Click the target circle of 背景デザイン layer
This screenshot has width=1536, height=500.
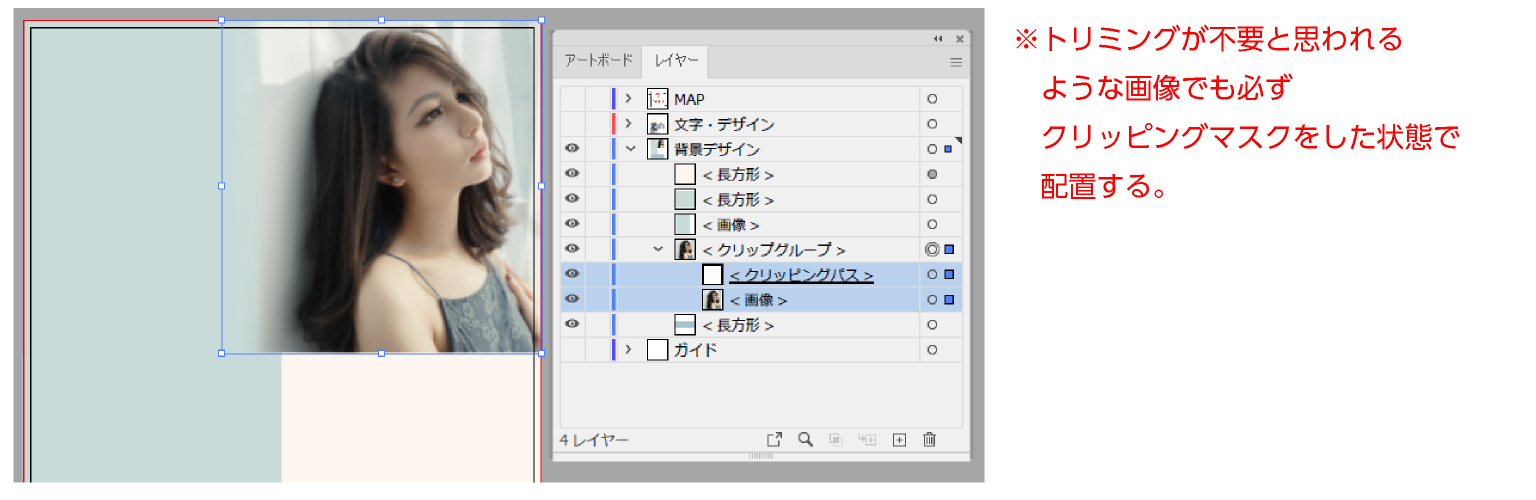(x=932, y=149)
